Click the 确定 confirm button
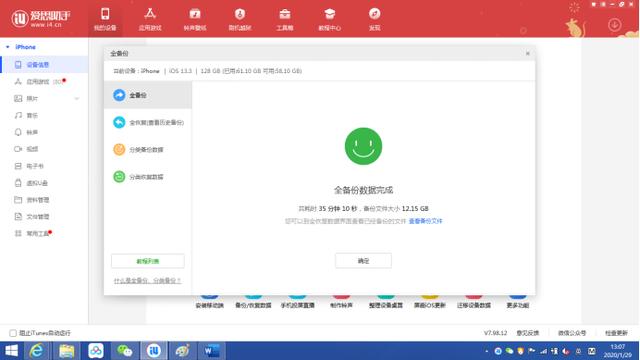This screenshot has height=360, width=640. pos(363,260)
